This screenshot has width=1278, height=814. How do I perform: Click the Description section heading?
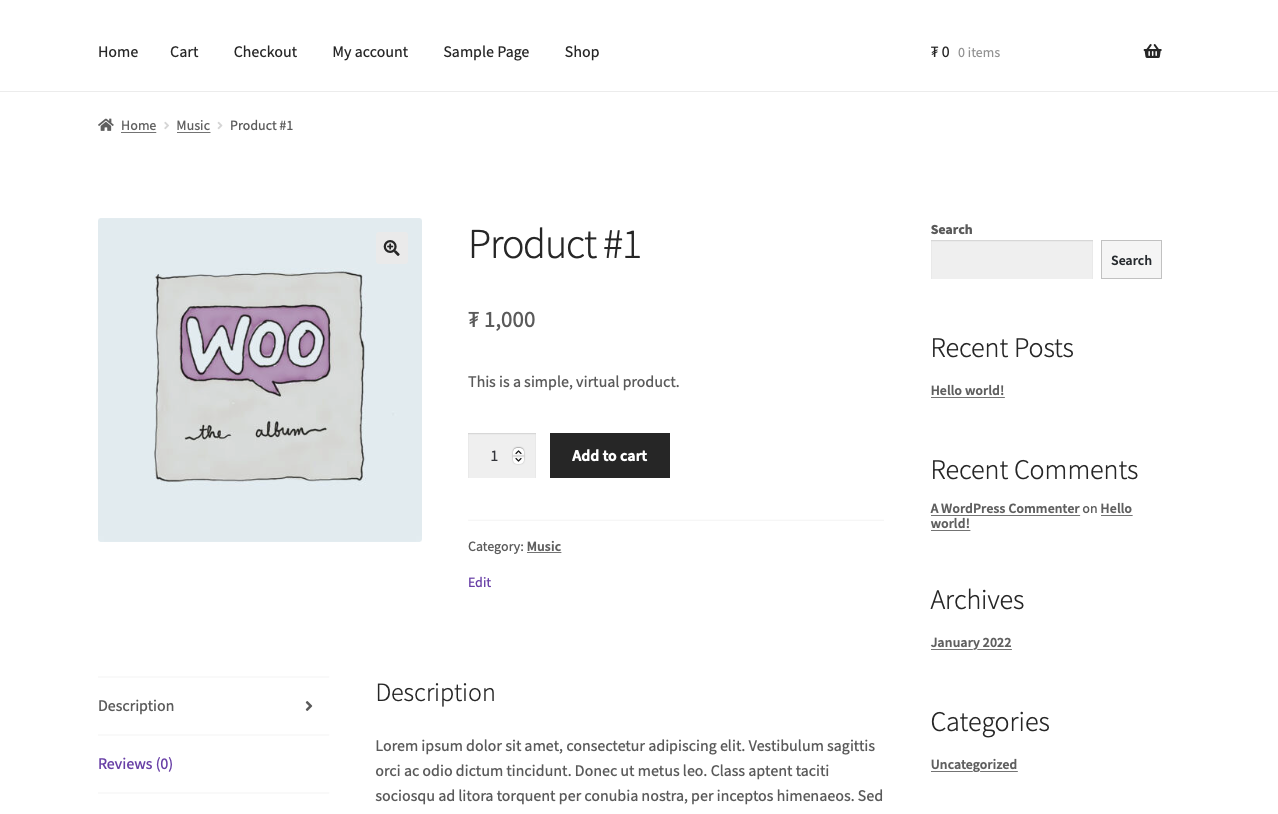point(435,692)
